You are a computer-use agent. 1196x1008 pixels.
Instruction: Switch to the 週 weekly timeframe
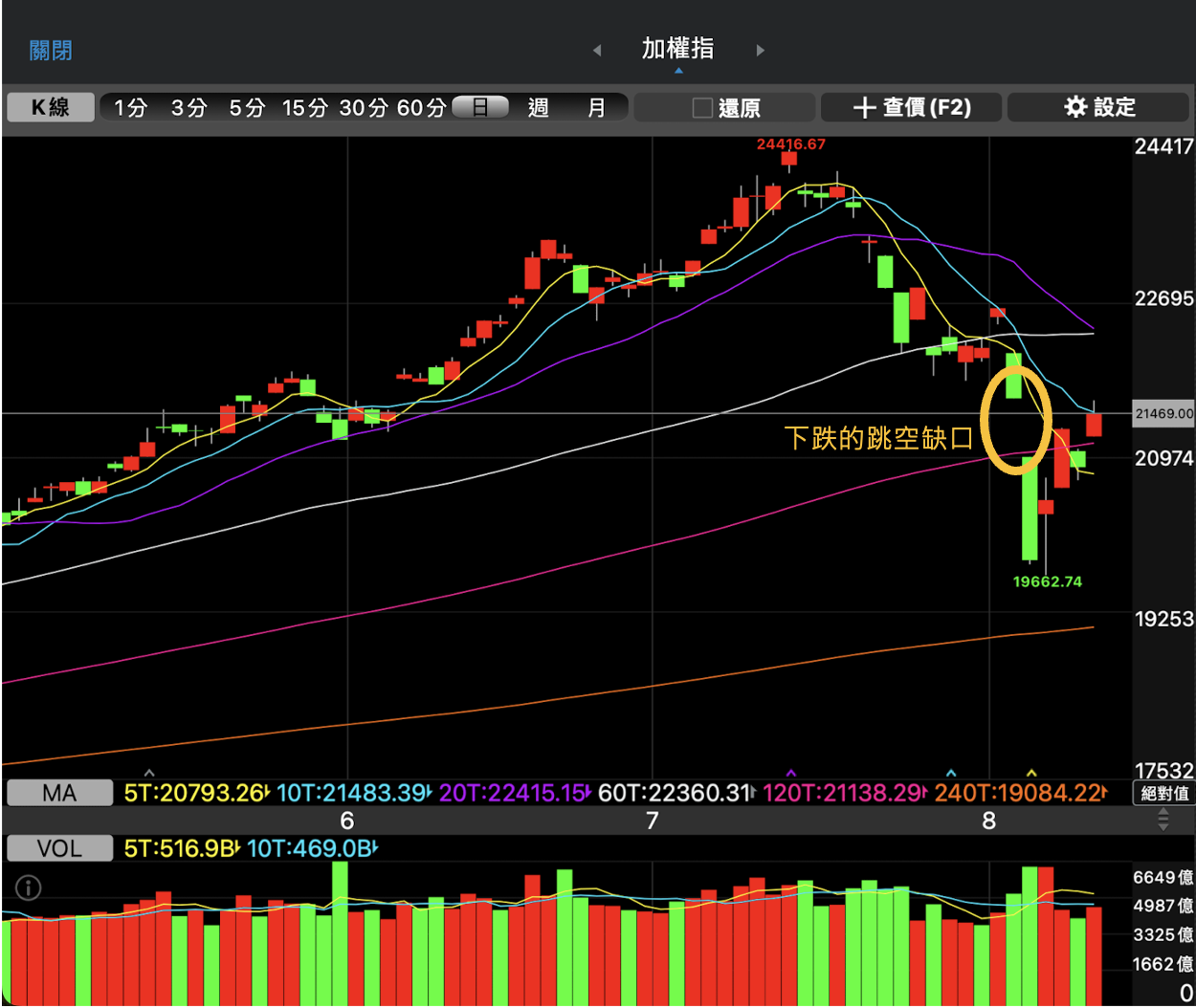tap(539, 107)
